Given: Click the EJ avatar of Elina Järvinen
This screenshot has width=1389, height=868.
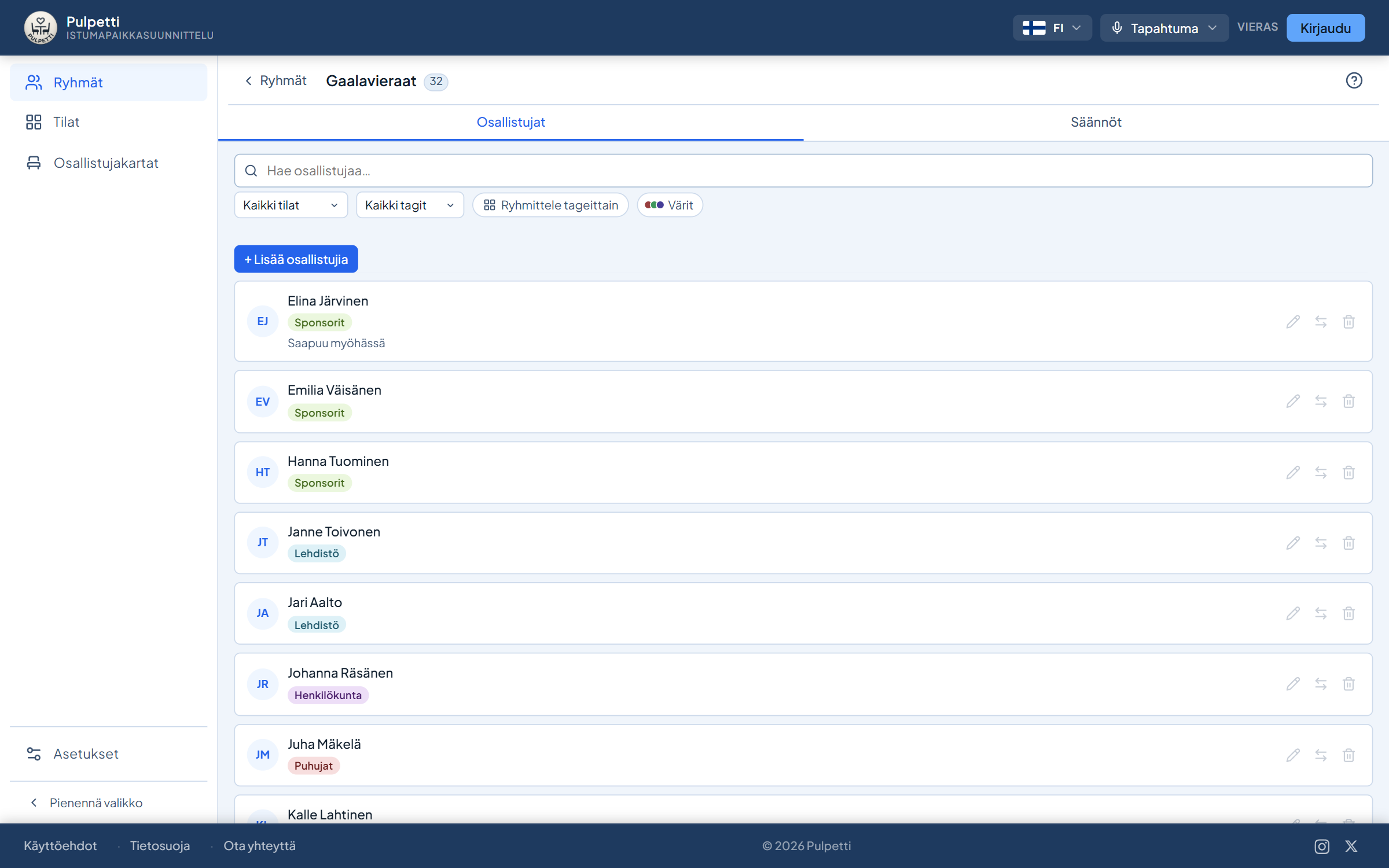Looking at the screenshot, I should point(263,321).
